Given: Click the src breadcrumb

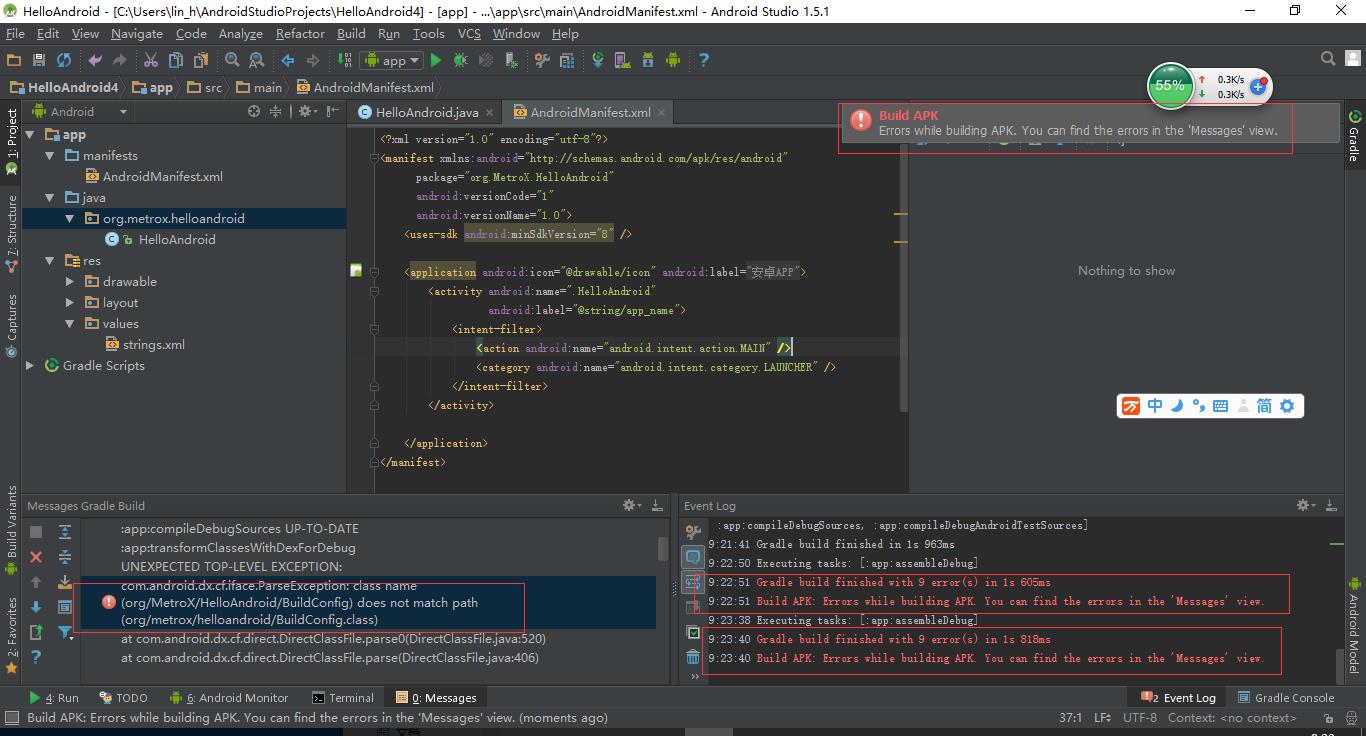Looking at the screenshot, I should [x=205, y=87].
